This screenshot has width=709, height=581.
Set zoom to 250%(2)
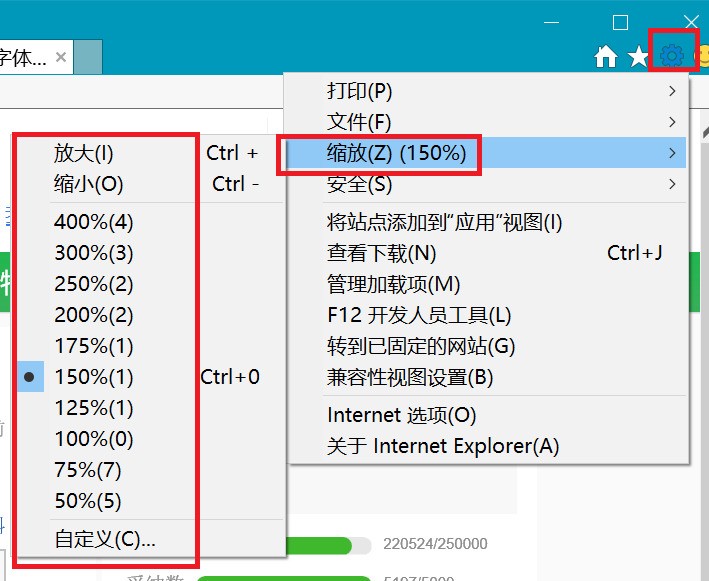pyautogui.click(x=151, y=284)
